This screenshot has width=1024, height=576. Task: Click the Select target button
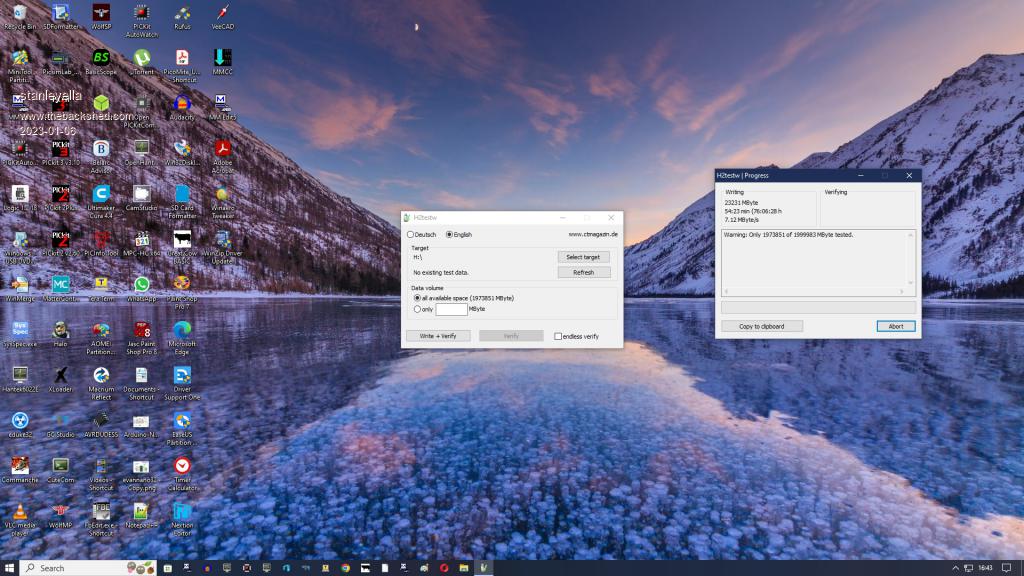(583, 257)
